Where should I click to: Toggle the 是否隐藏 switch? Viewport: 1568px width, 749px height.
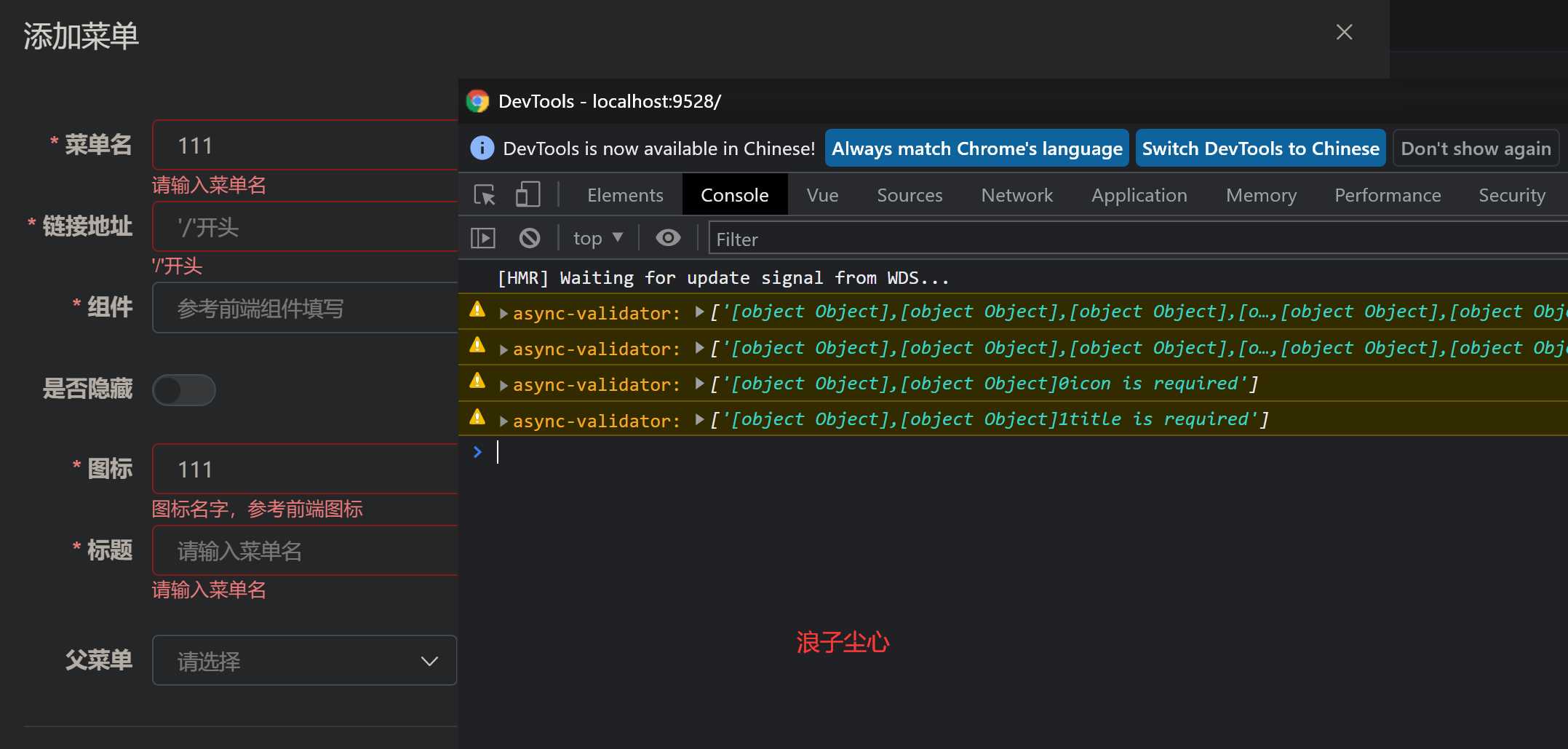184,390
